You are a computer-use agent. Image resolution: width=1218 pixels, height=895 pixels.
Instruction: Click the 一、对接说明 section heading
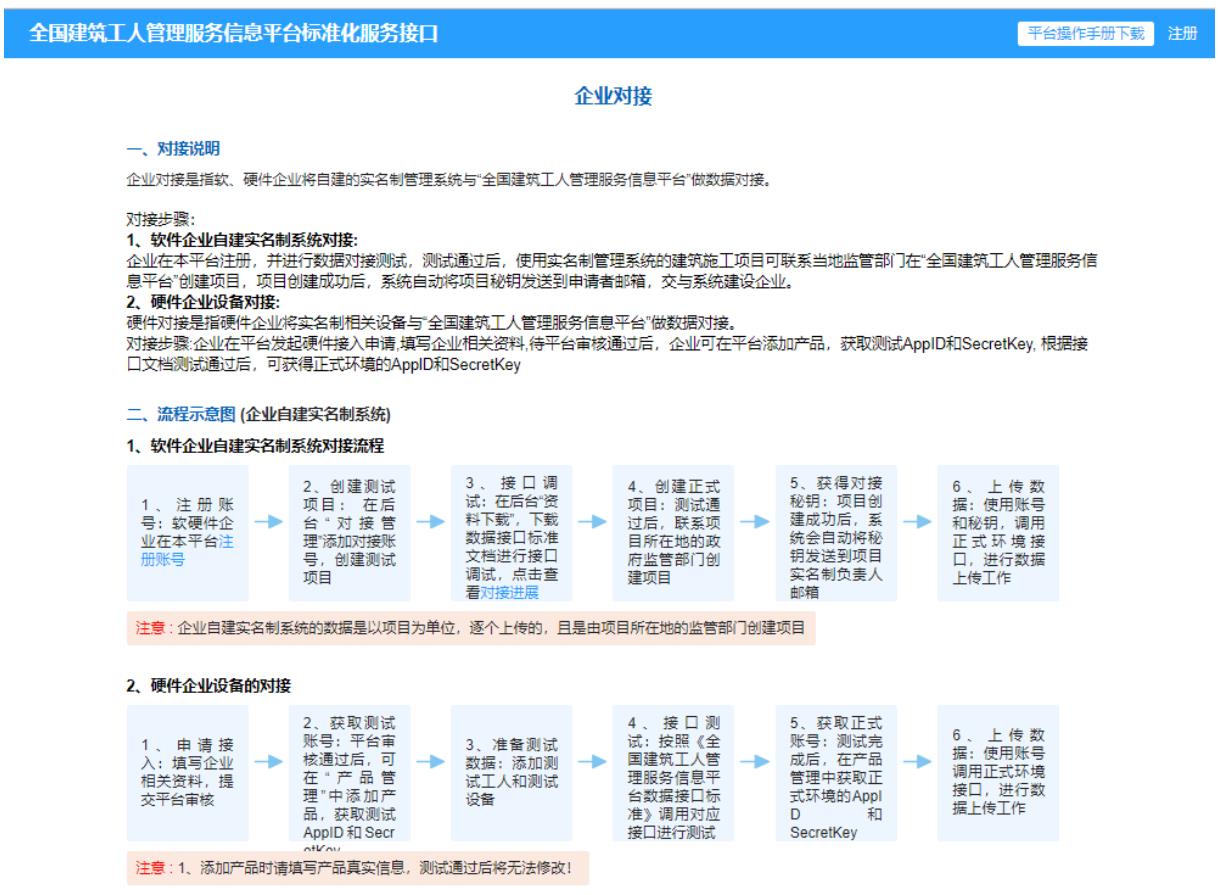pos(166,150)
